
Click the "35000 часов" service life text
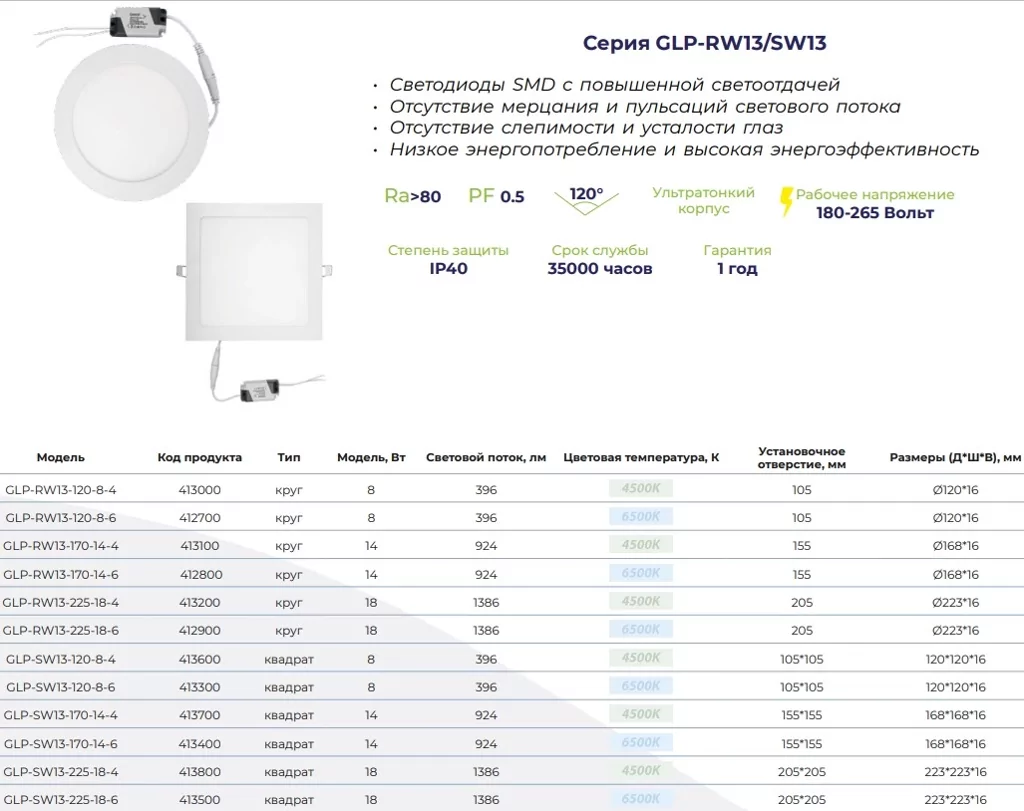click(x=600, y=268)
